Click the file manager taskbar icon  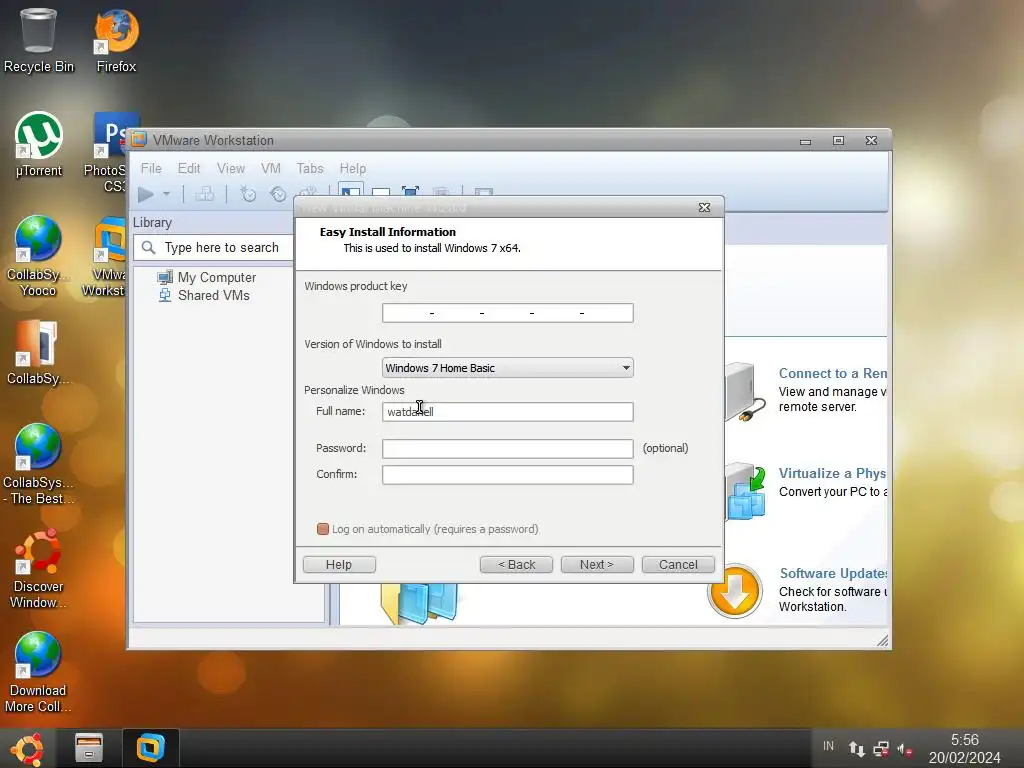[x=89, y=748]
